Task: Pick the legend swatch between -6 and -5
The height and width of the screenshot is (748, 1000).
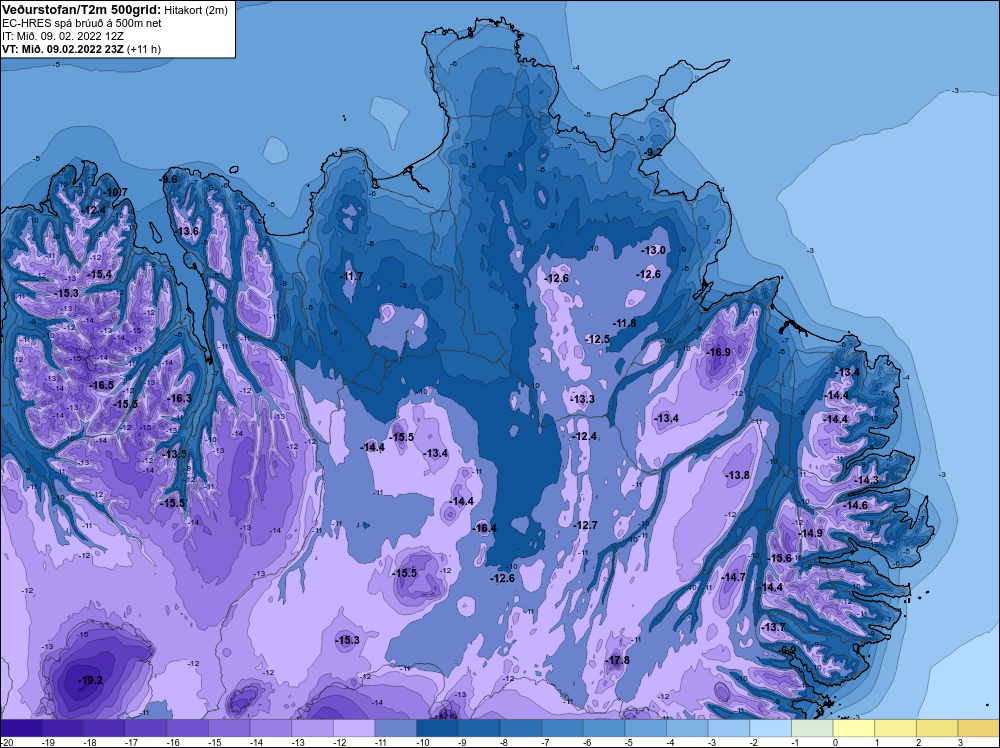Action: click(604, 728)
